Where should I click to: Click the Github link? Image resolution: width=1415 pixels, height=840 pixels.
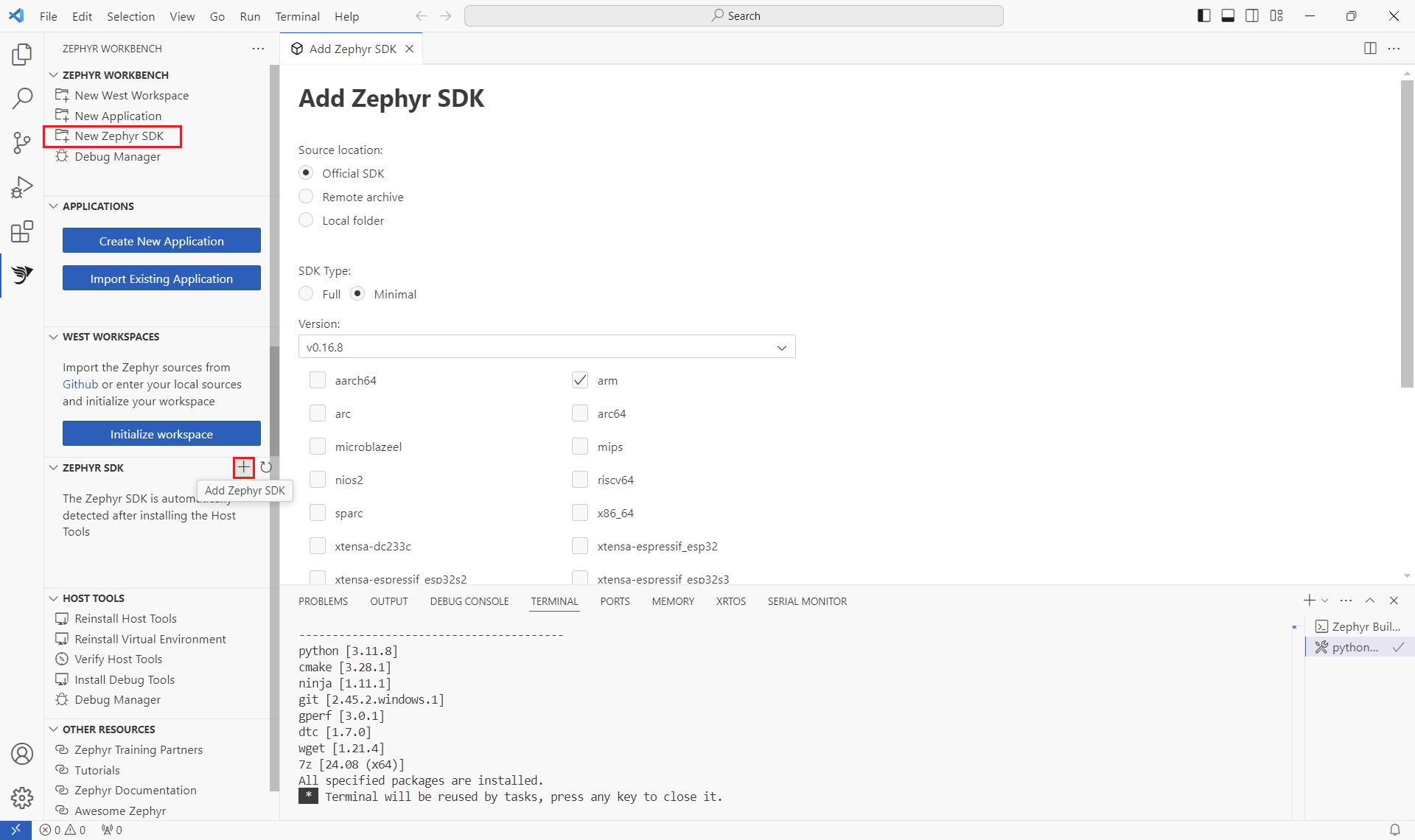coord(80,384)
